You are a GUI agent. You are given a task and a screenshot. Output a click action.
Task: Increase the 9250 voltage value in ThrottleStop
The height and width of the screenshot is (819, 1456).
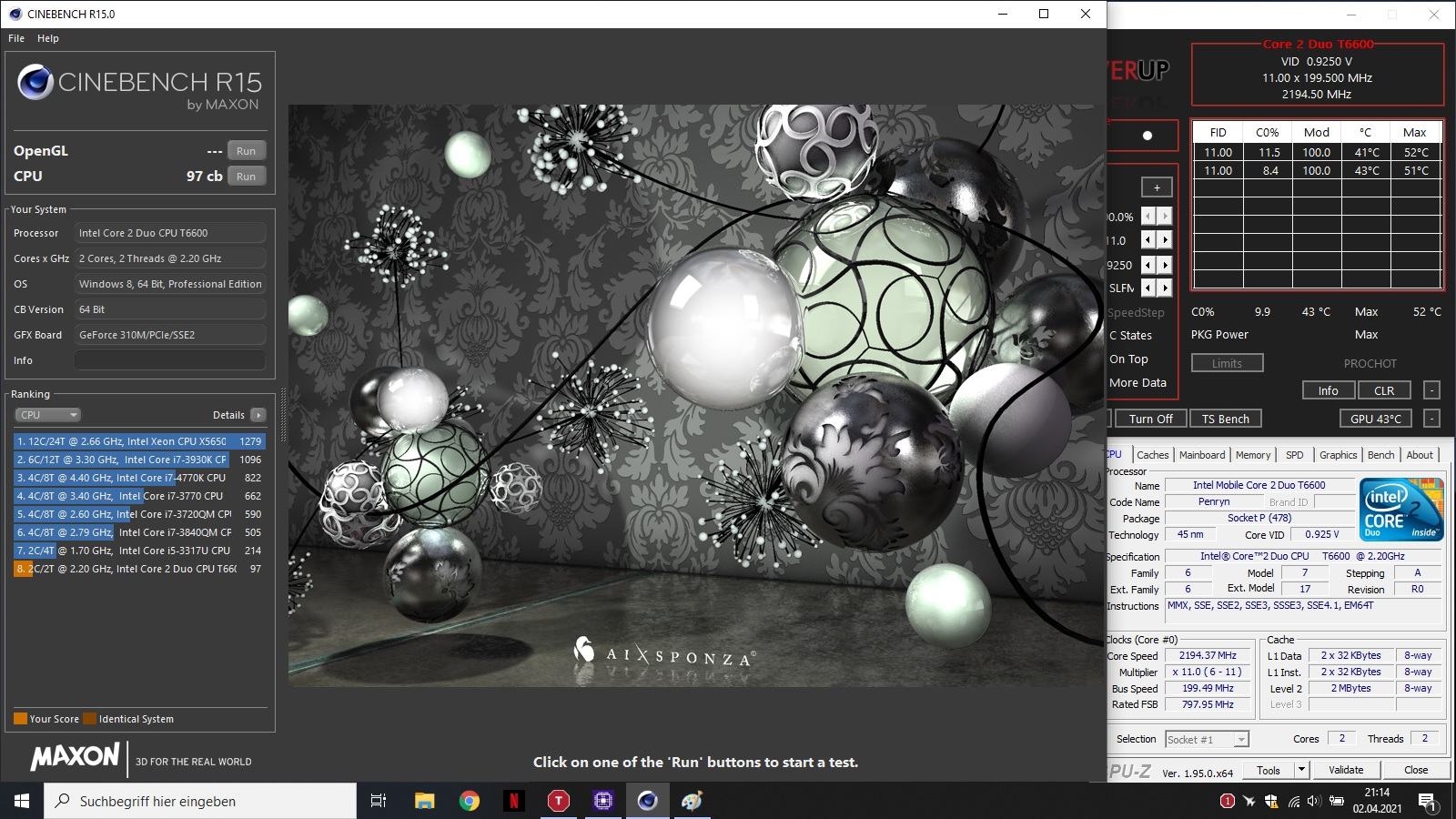tap(1165, 265)
